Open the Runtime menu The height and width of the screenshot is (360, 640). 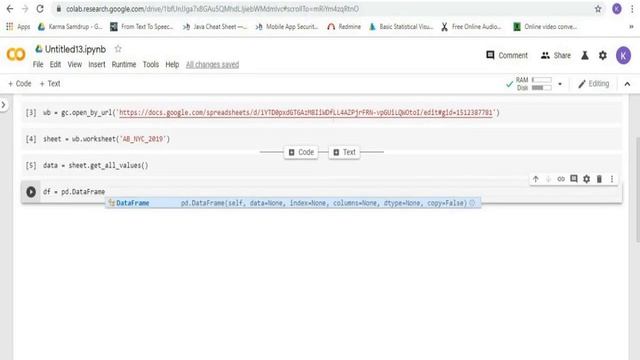(124, 64)
